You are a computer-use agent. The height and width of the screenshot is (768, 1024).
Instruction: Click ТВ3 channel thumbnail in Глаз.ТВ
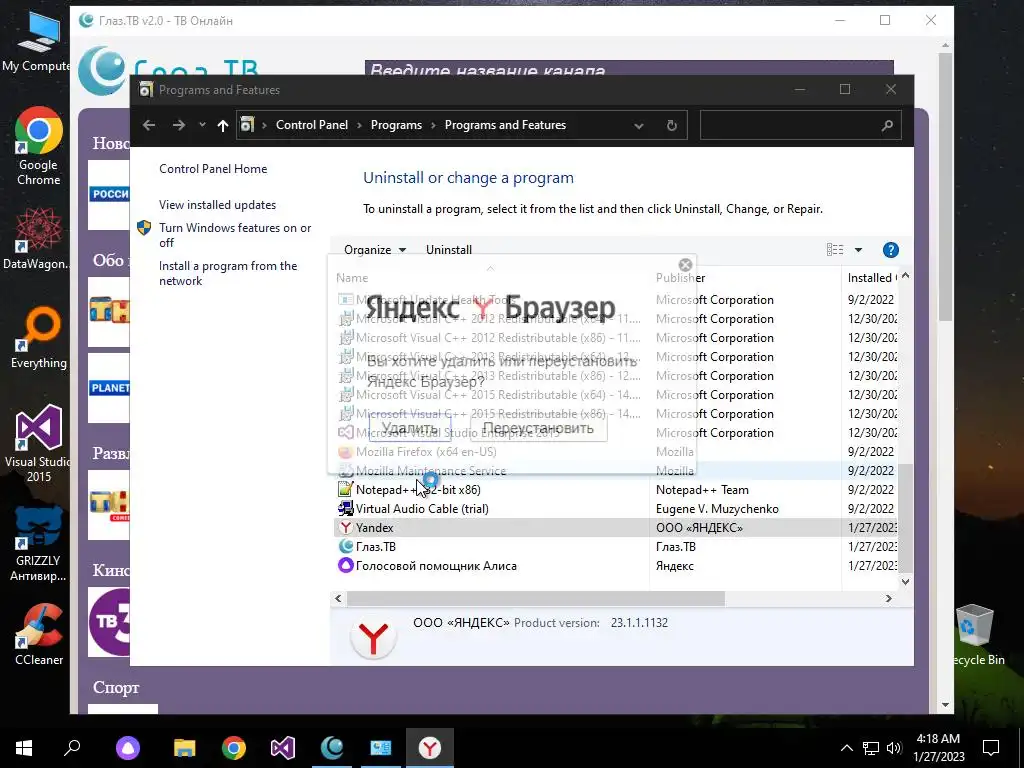click(109, 622)
